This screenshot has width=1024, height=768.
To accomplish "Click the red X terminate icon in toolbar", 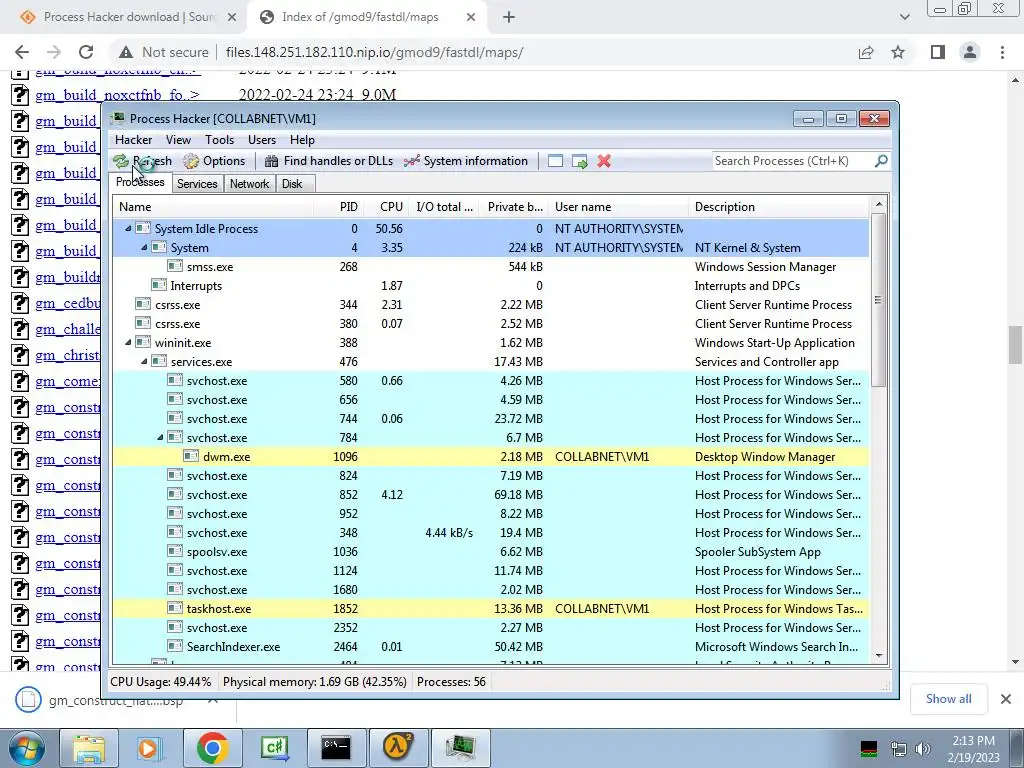I will coord(604,161).
